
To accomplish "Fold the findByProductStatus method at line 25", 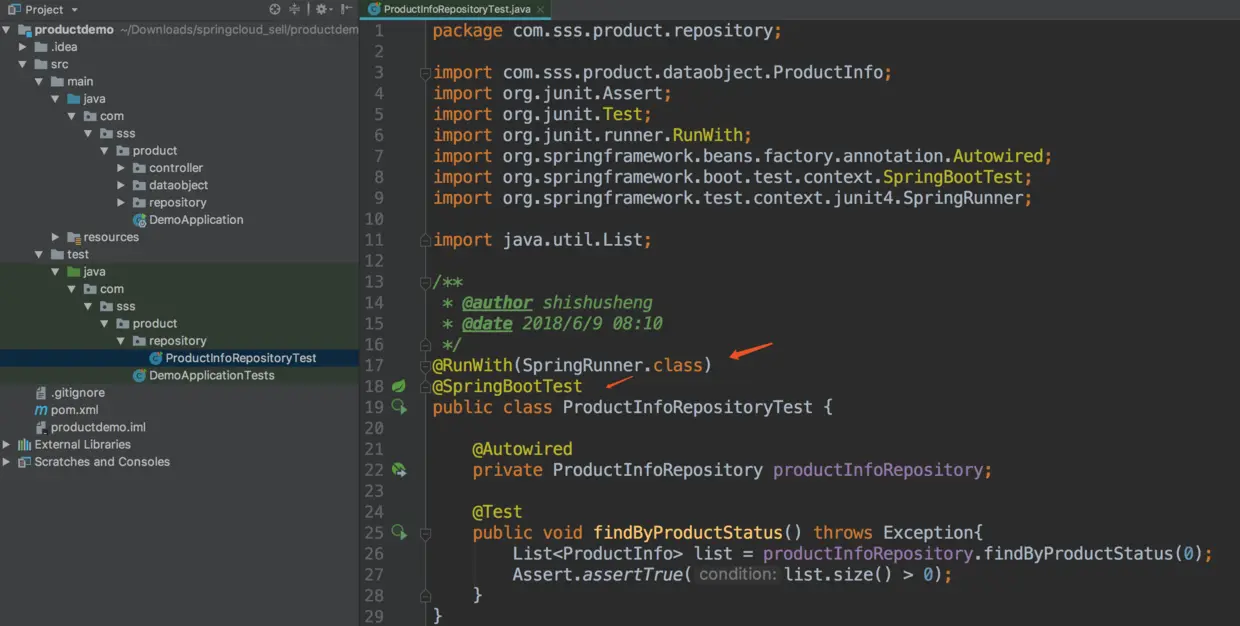I will pos(425,533).
